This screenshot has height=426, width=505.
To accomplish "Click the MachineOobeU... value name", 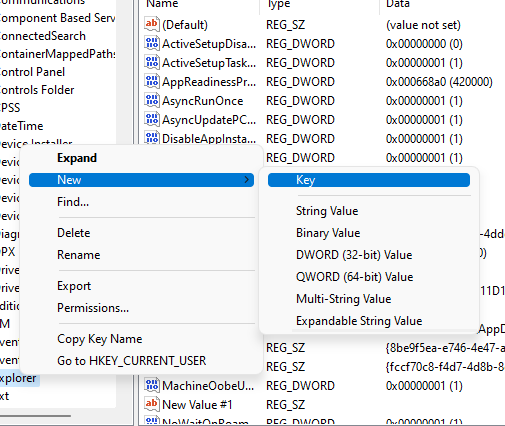I will click(208, 386).
